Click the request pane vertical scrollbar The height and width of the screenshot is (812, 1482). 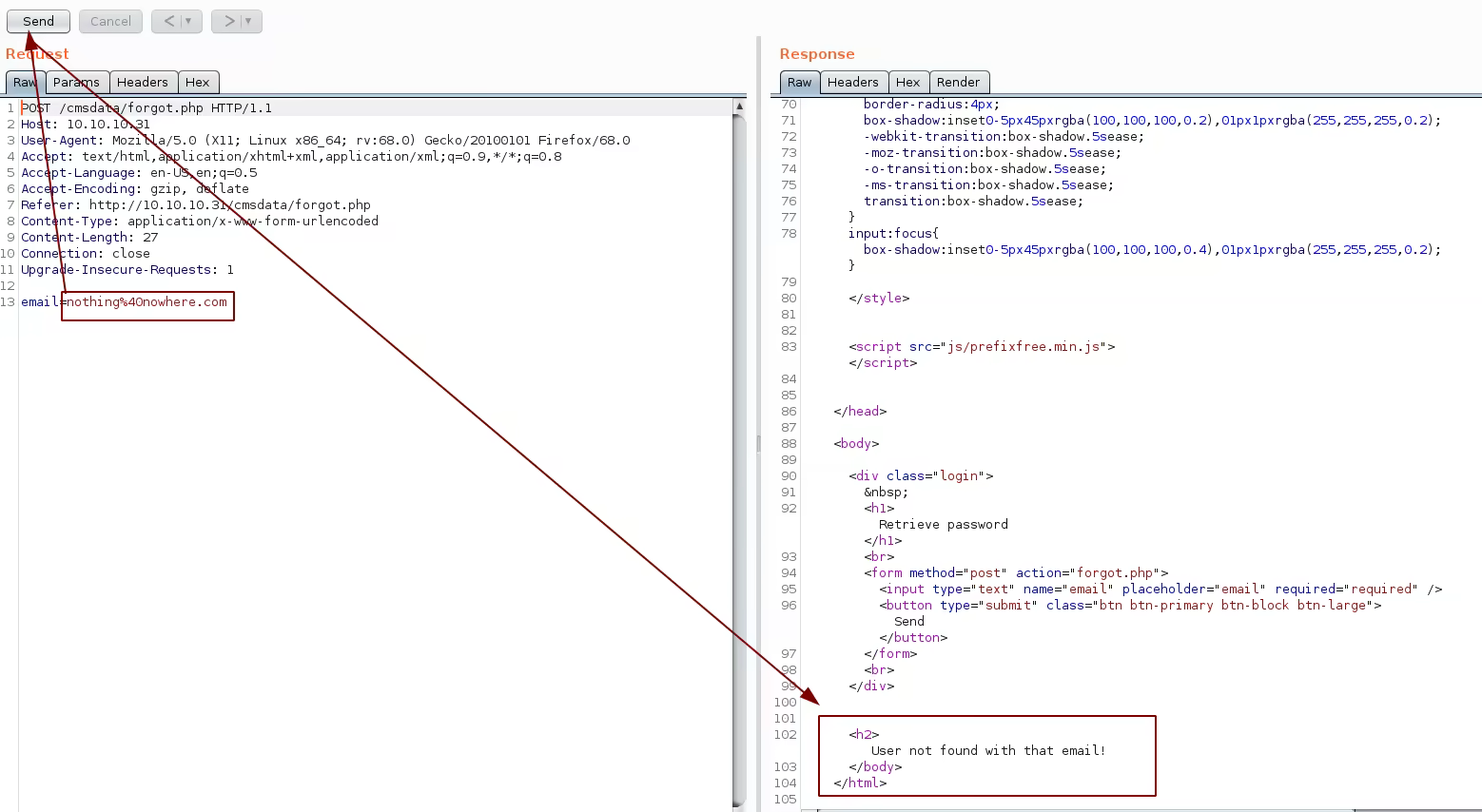tap(739, 456)
